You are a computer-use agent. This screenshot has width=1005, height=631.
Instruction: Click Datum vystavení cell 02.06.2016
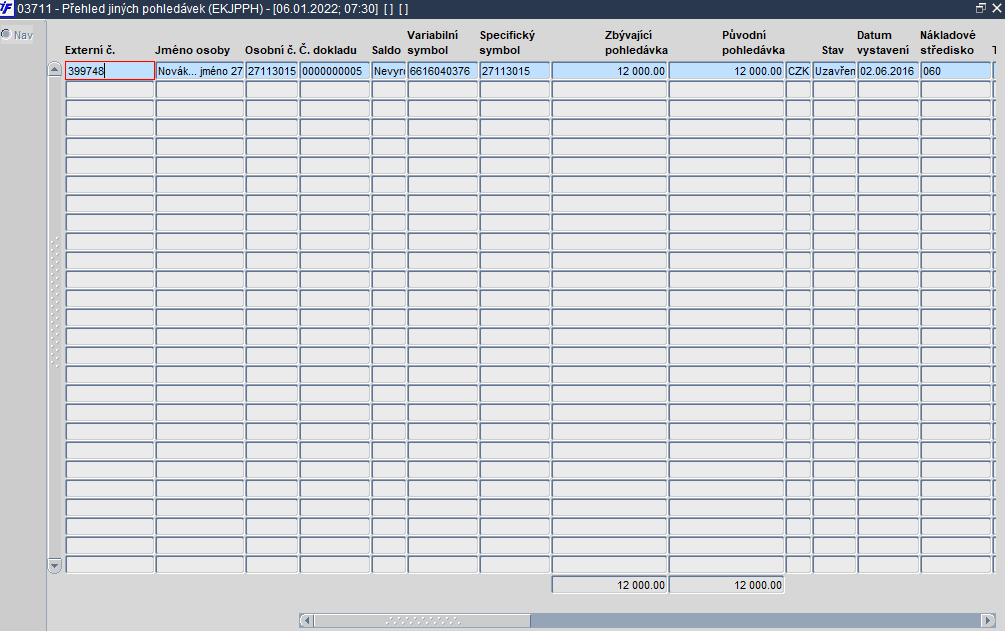pos(888,71)
